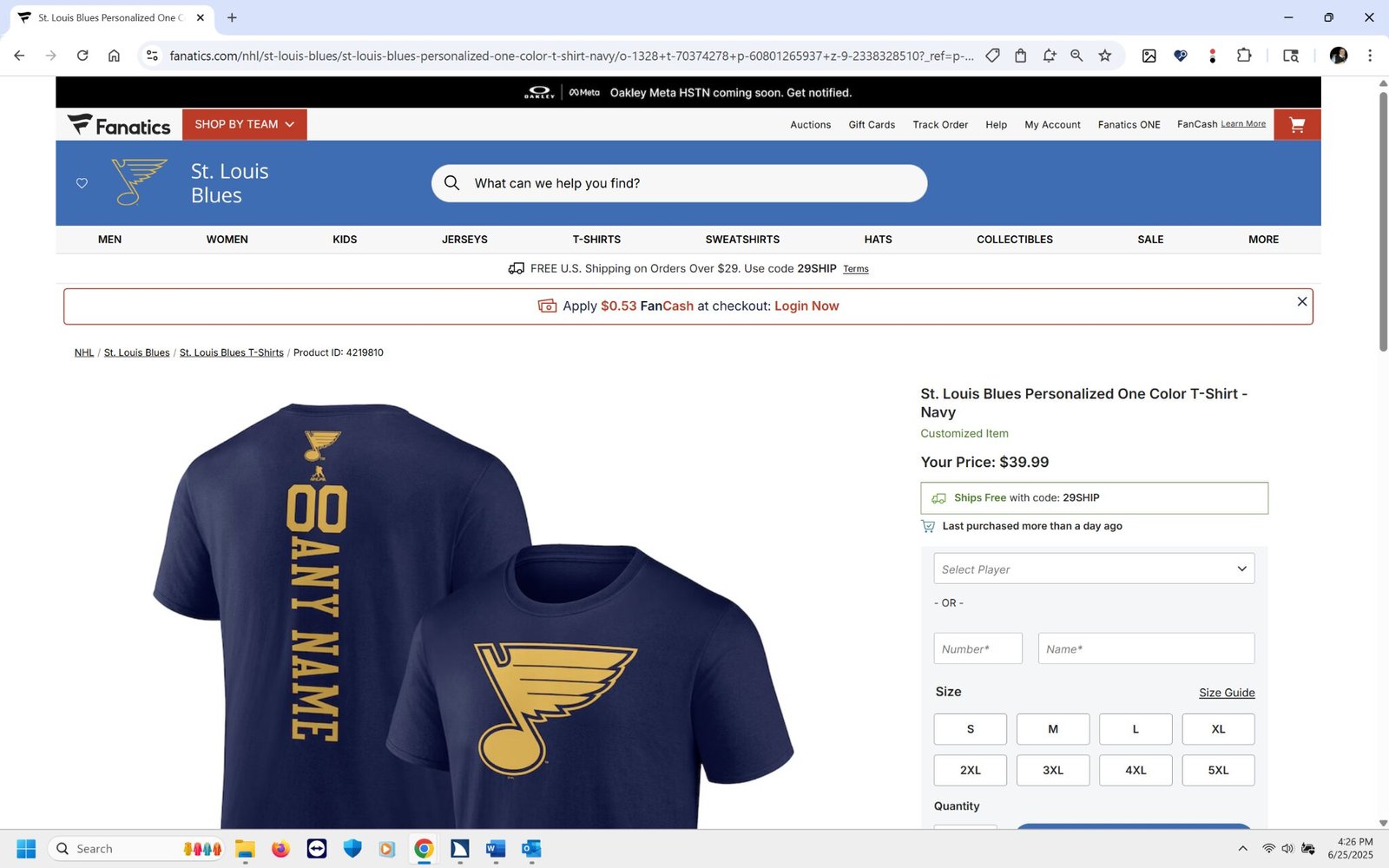1389x868 pixels.
Task: Open the KIDS menu
Action: click(345, 240)
